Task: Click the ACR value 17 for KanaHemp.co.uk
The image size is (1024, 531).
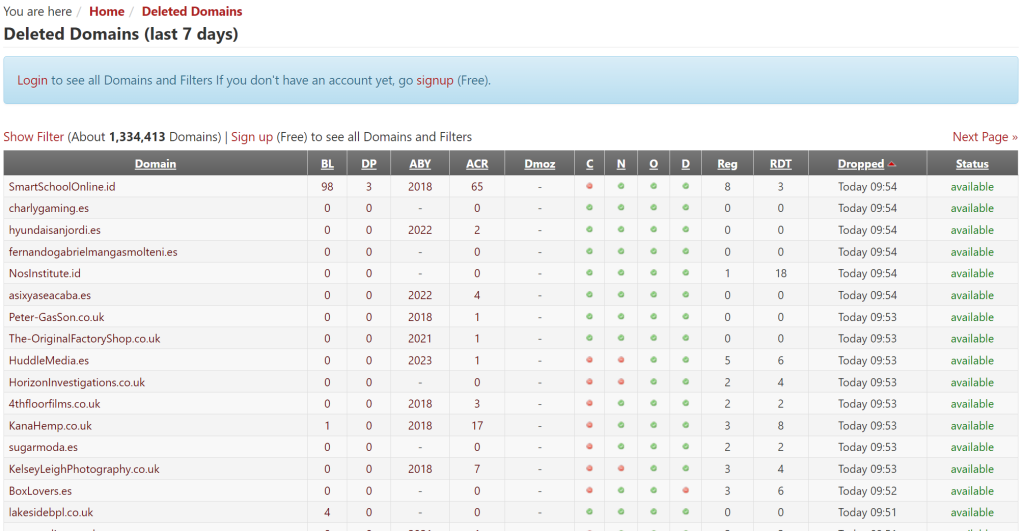Action: click(x=477, y=425)
